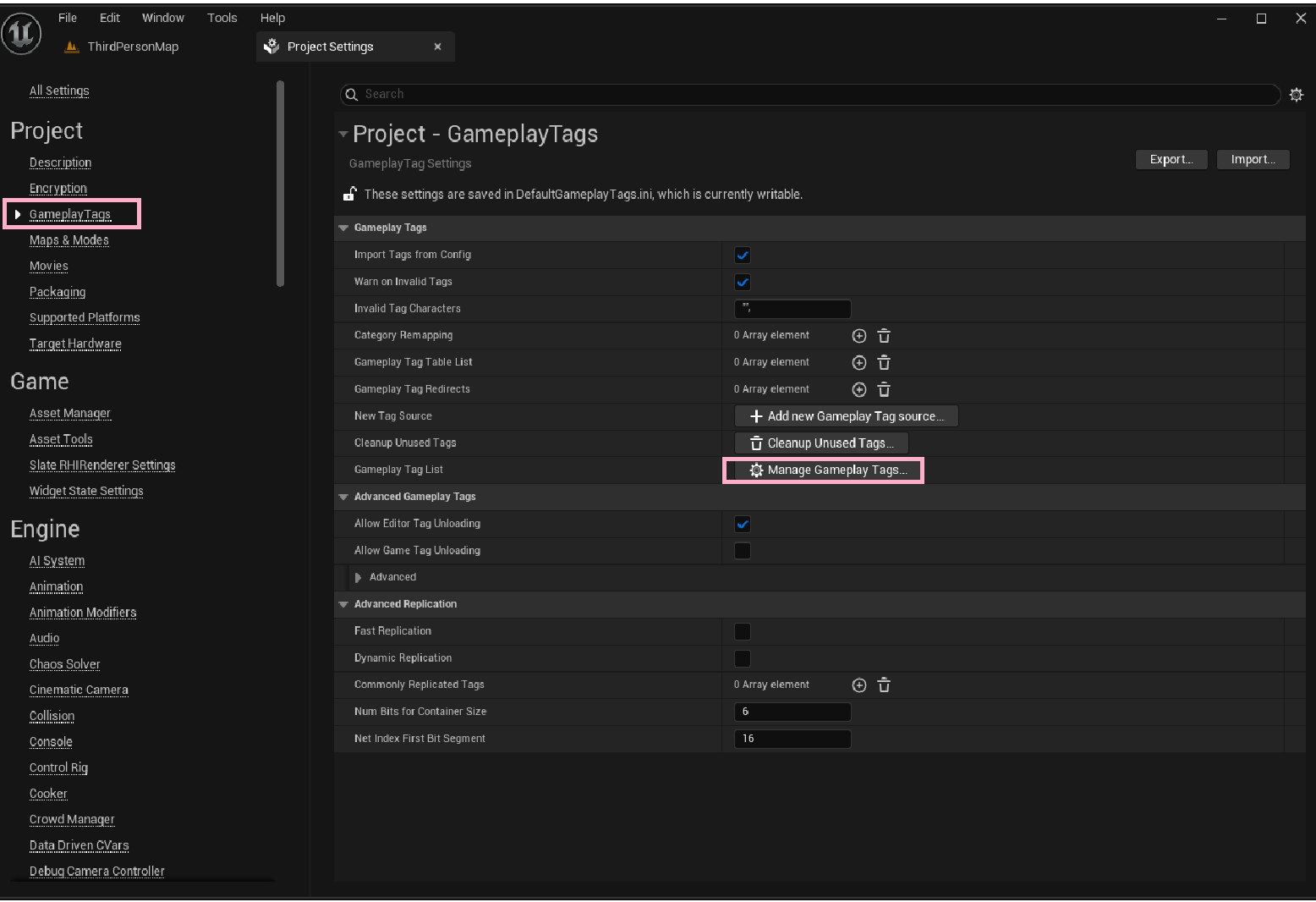Click the Export... button
The width and height of the screenshot is (1316, 902).
click(x=1171, y=159)
